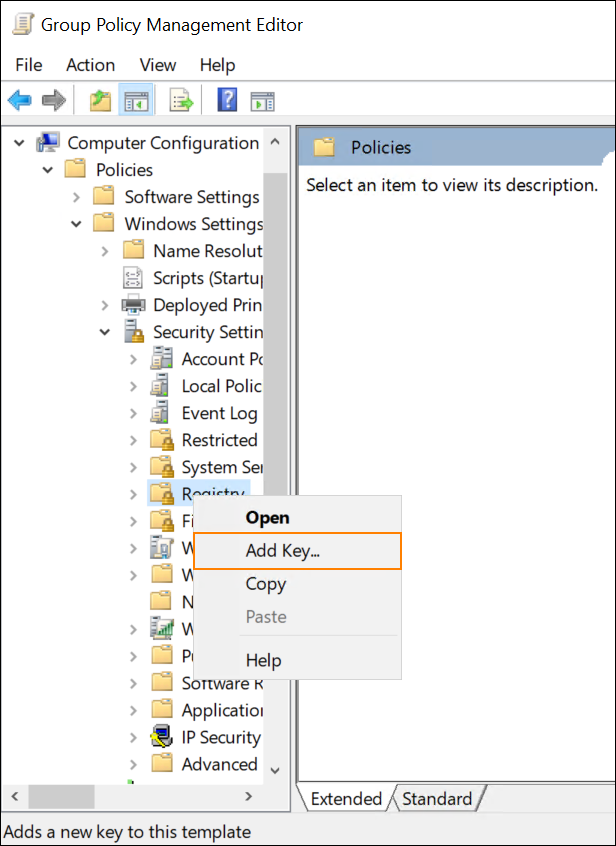Select Copy in the context menu

pos(266,584)
